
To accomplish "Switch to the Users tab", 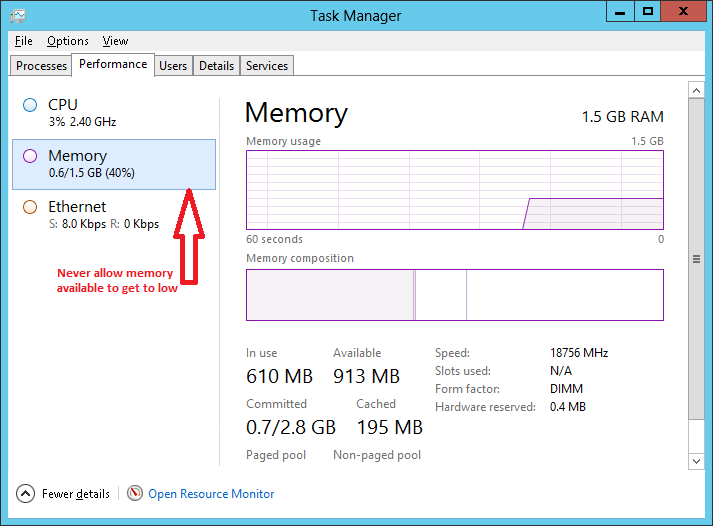I will pos(173,66).
